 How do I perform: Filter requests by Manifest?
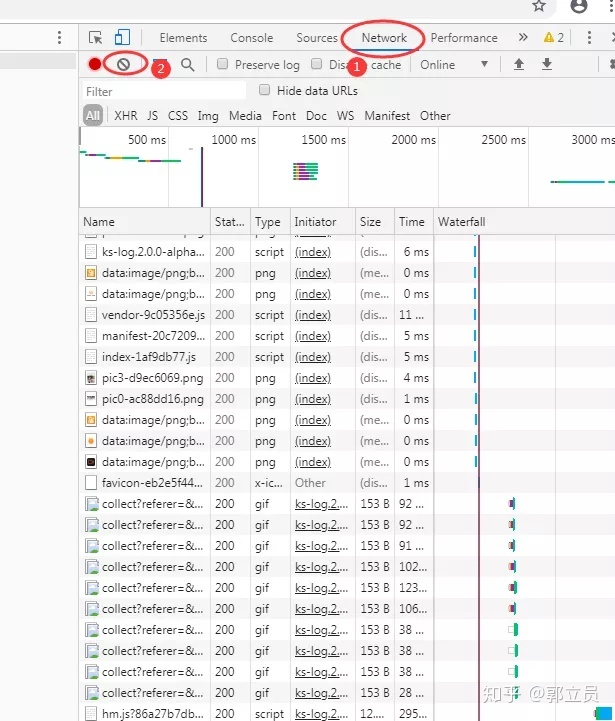pyautogui.click(x=387, y=115)
